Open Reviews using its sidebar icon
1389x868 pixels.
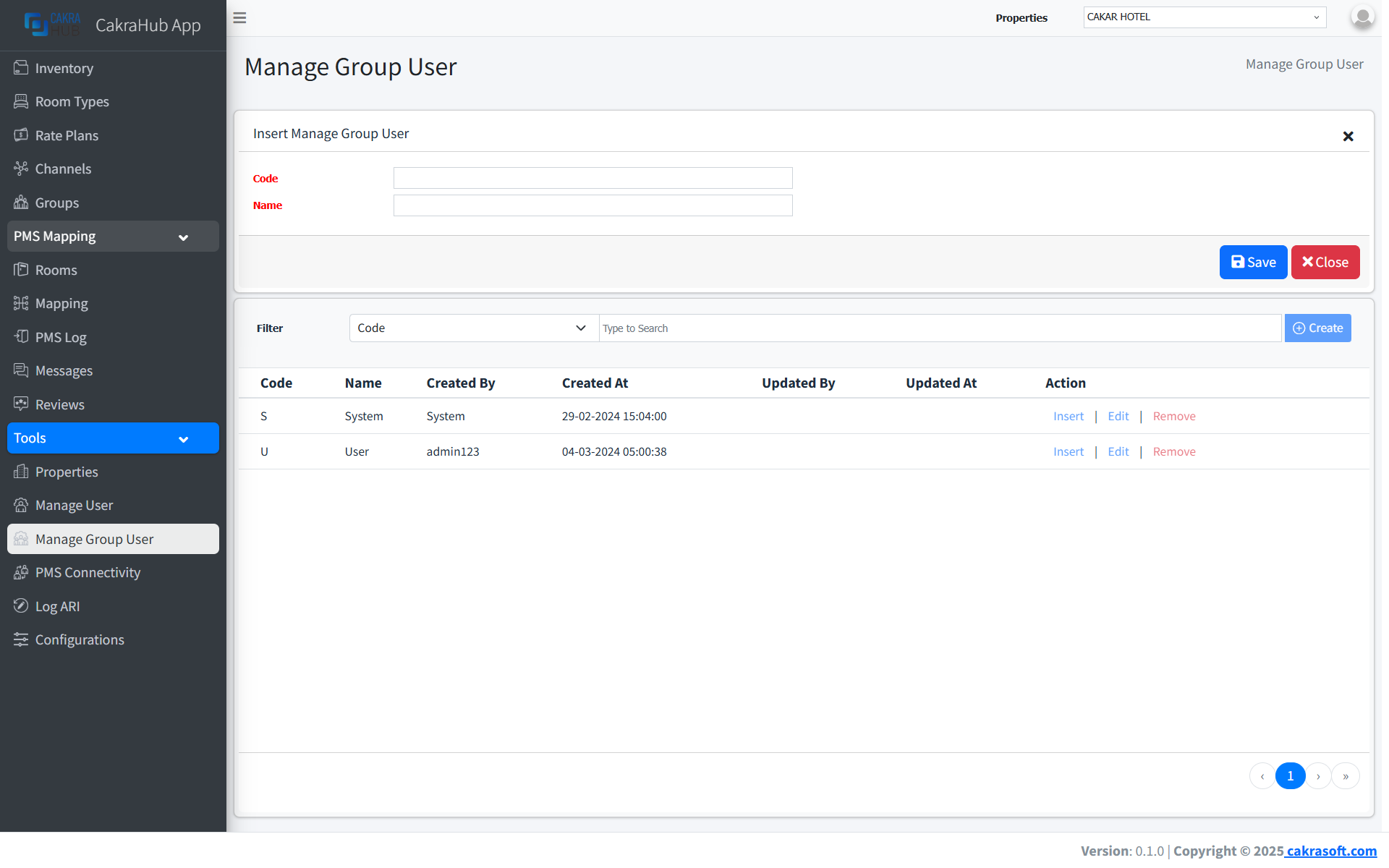[x=21, y=404]
